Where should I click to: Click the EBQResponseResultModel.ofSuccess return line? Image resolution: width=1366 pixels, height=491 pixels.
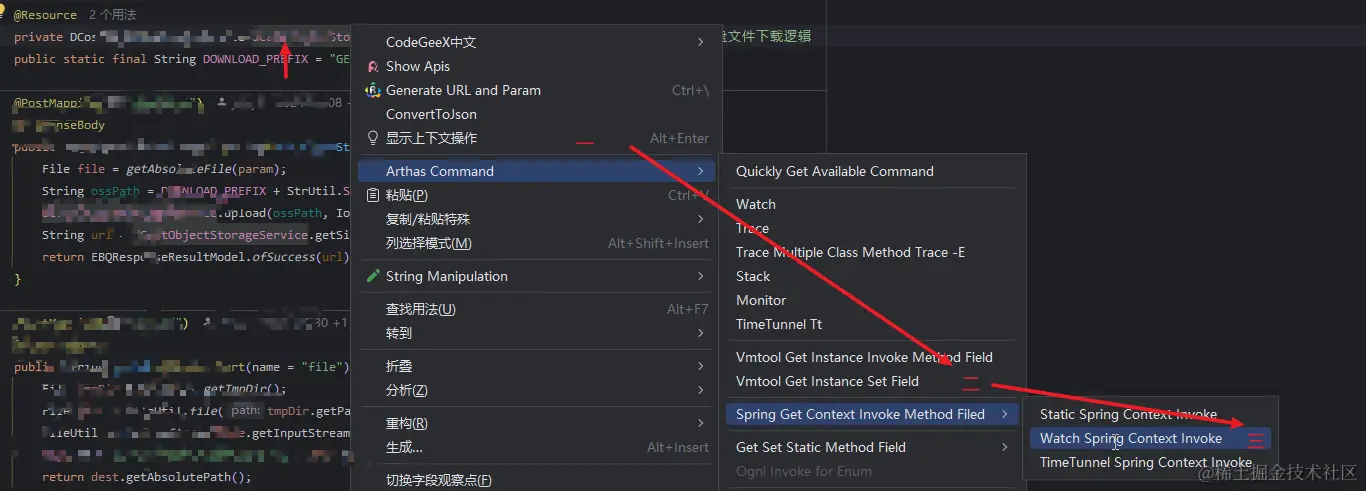click(195, 257)
